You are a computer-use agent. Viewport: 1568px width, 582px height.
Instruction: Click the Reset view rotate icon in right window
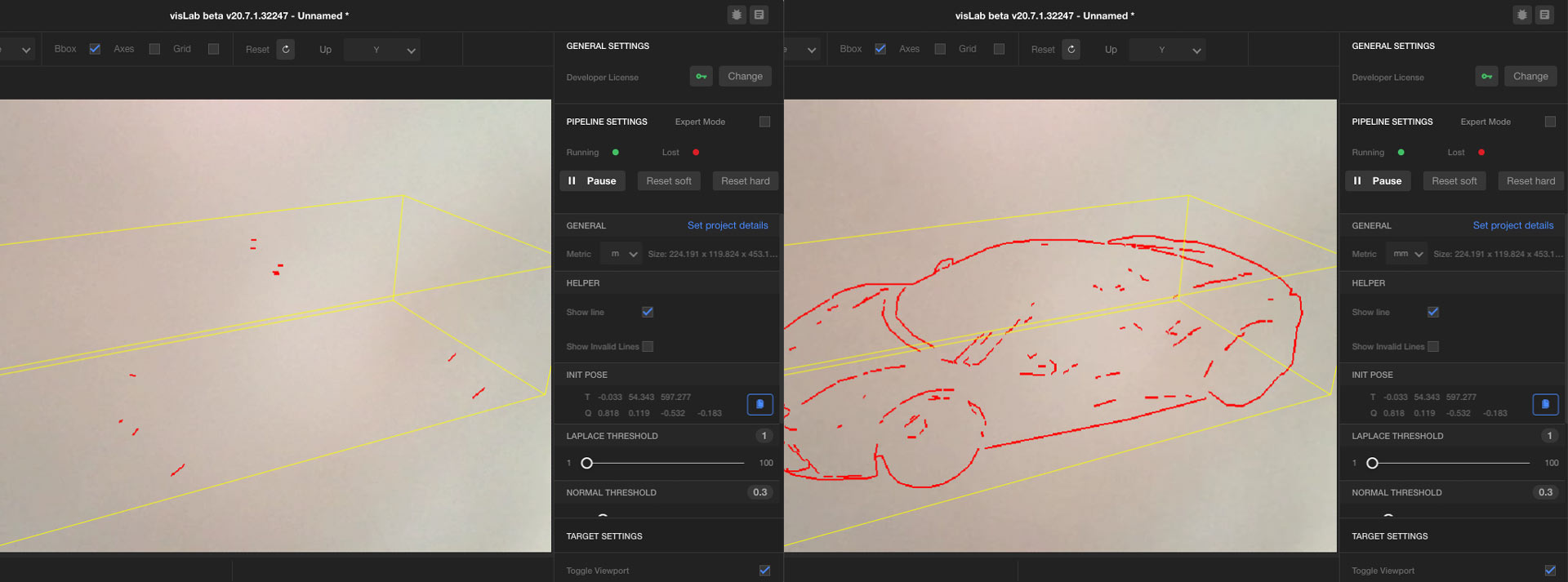(1071, 50)
